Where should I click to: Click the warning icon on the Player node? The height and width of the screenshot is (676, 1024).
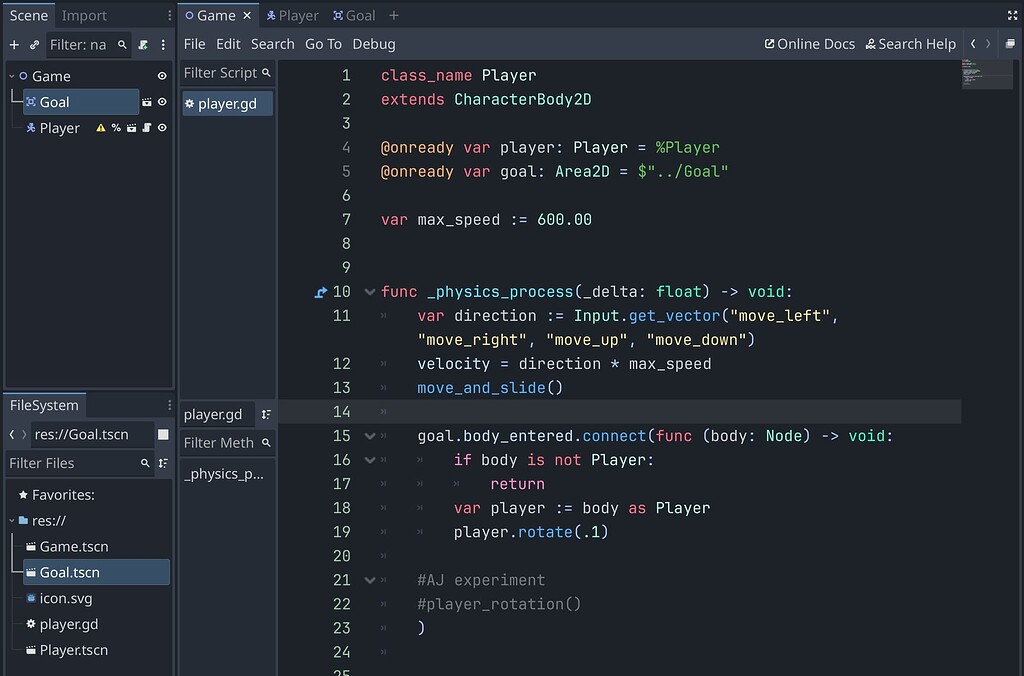pyautogui.click(x=101, y=127)
